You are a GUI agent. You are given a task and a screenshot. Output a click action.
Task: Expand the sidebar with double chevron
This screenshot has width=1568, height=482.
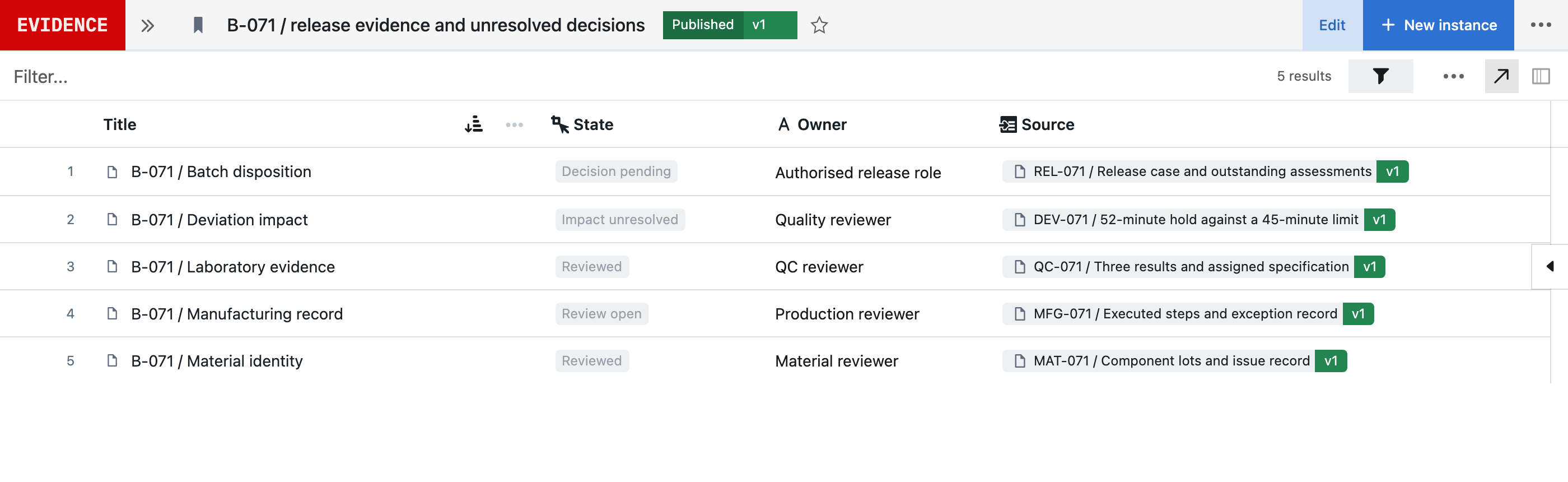[x=147, y=26]
